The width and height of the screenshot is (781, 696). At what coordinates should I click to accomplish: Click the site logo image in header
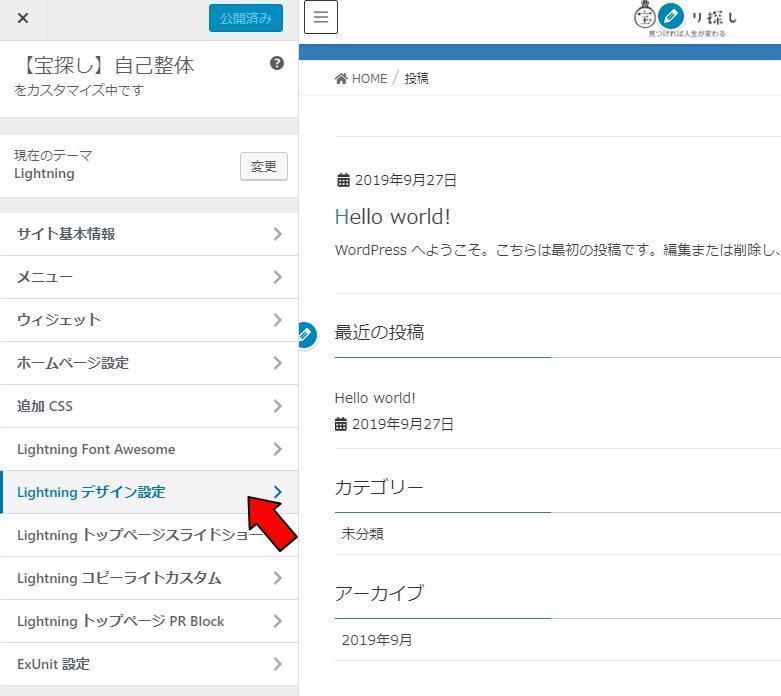(x=686, y=19)
